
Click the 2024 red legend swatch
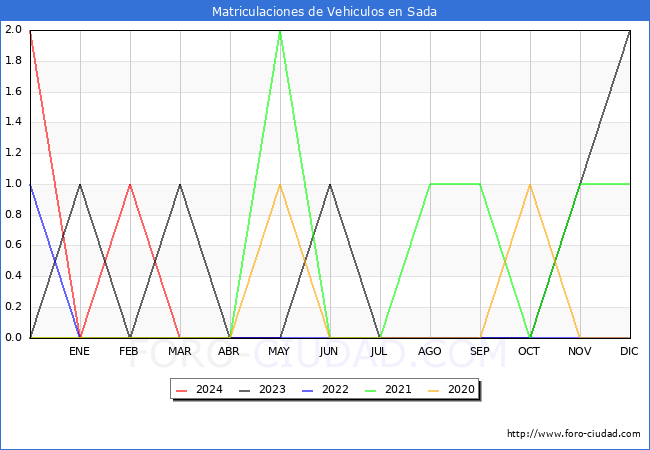pyautogui.click(x=182, y=390)
